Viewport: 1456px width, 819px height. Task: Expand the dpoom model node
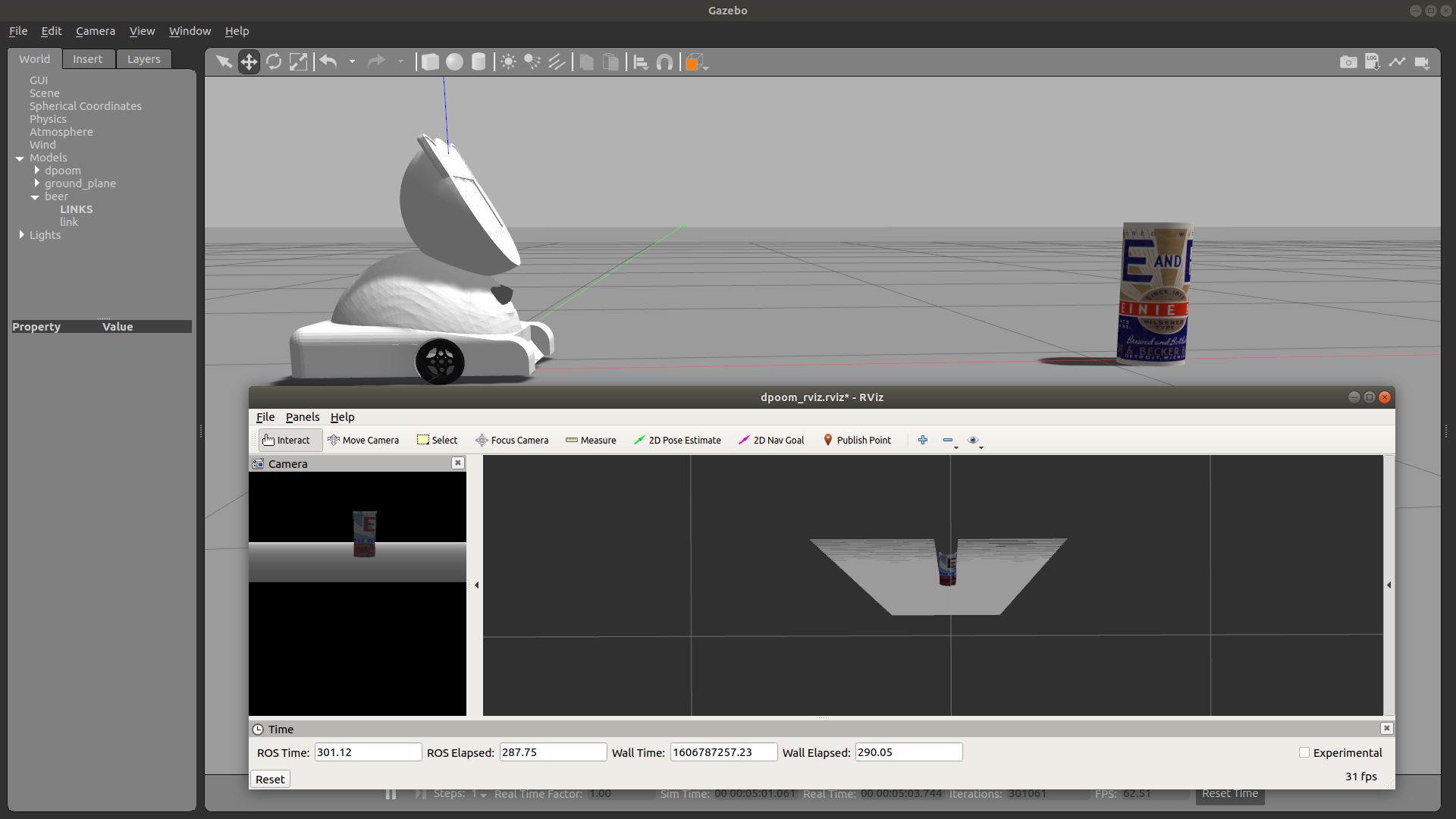point(36,171)
